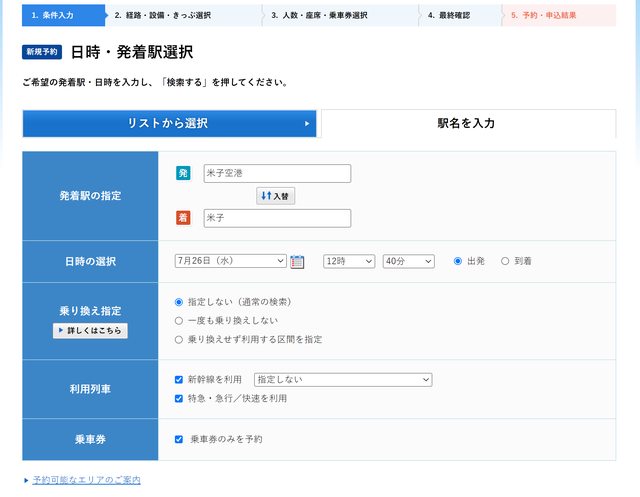Toggle 特急・急行／快速を利用 checkbox
Viewport: 640px width, 497px height.
click(179, 398)
